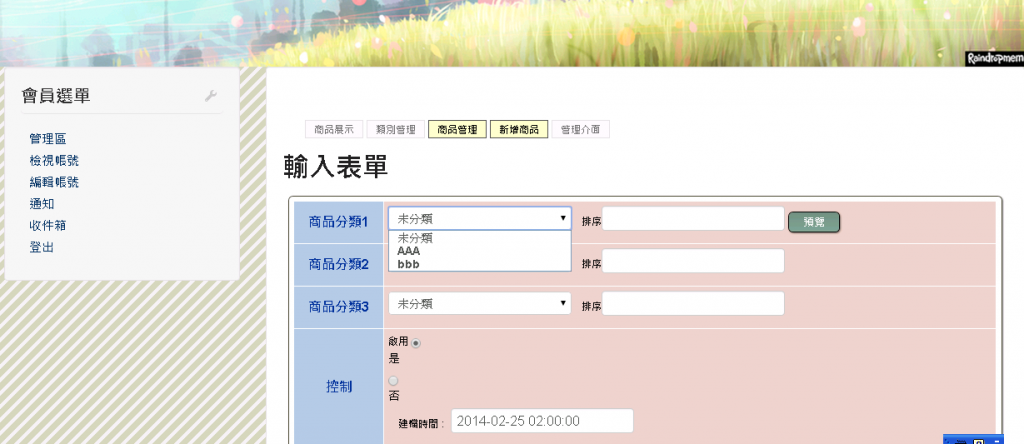Open the 管理介面 tab
The image size is (1024, 444).
coord(580,129)
